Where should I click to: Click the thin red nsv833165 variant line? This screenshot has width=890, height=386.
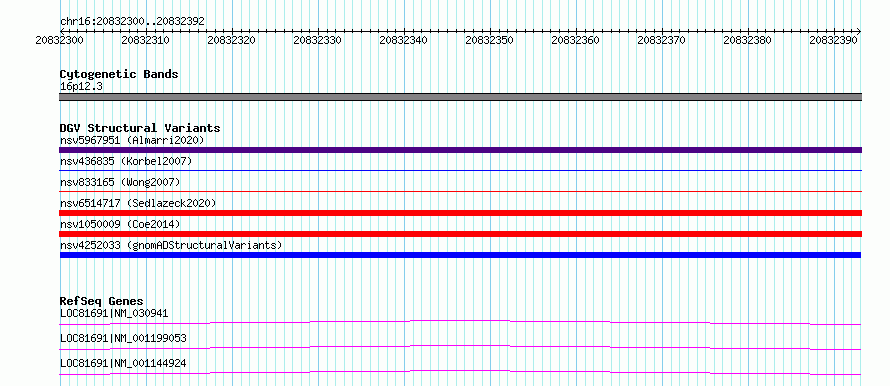(460, 191)
